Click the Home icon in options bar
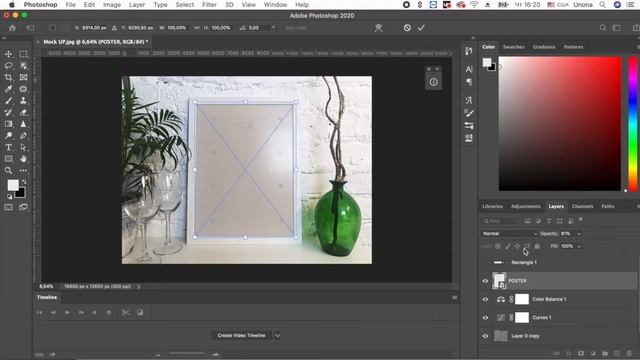 (x=12, y=28)
